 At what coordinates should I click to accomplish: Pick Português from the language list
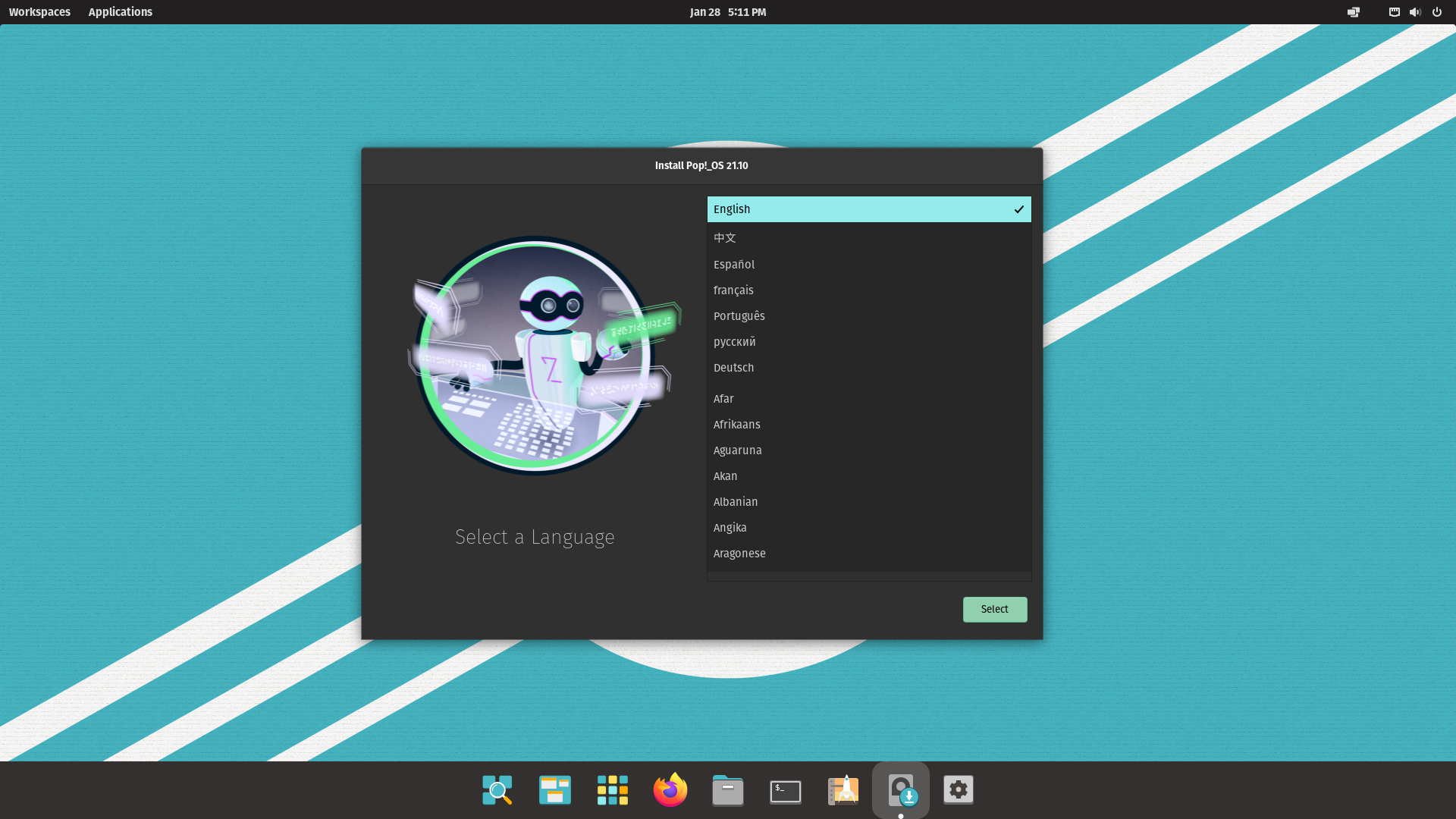[869, 316]
